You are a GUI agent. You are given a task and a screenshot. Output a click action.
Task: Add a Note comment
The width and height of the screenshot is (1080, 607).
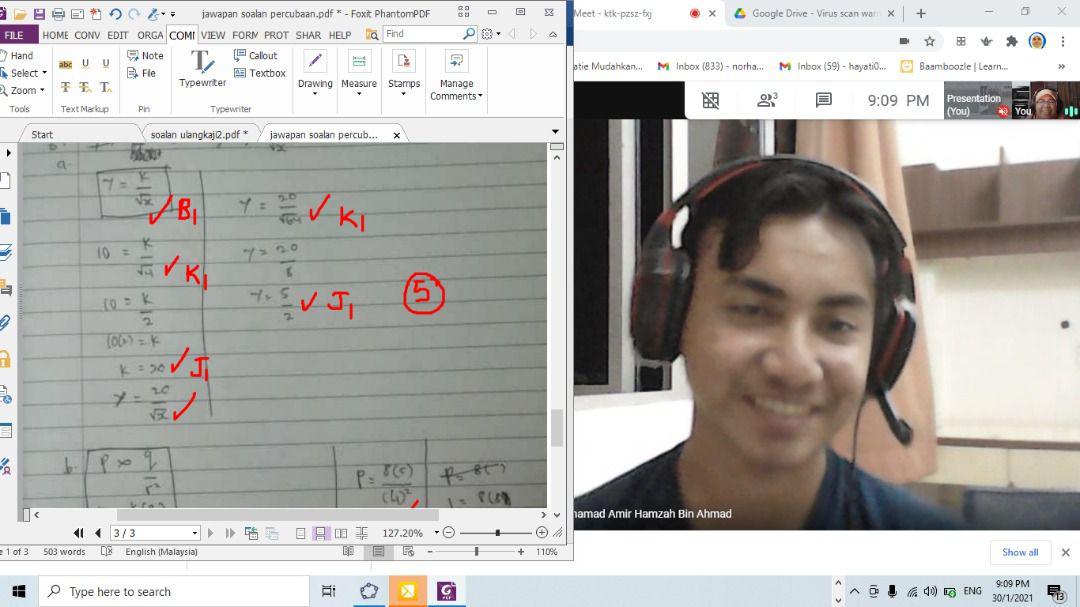click(145, 55)
